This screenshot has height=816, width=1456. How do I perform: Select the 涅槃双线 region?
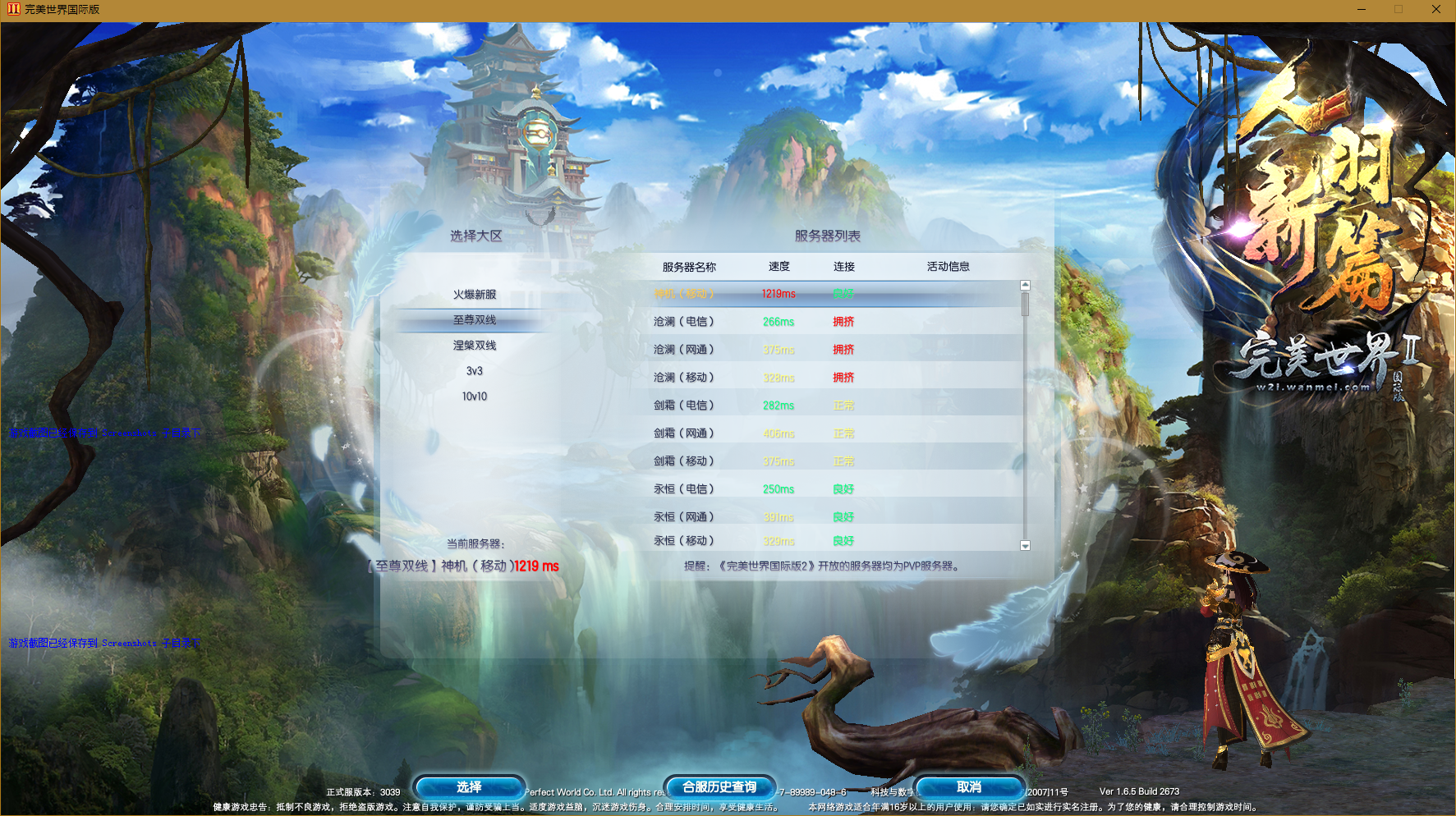tap(475, 345)
